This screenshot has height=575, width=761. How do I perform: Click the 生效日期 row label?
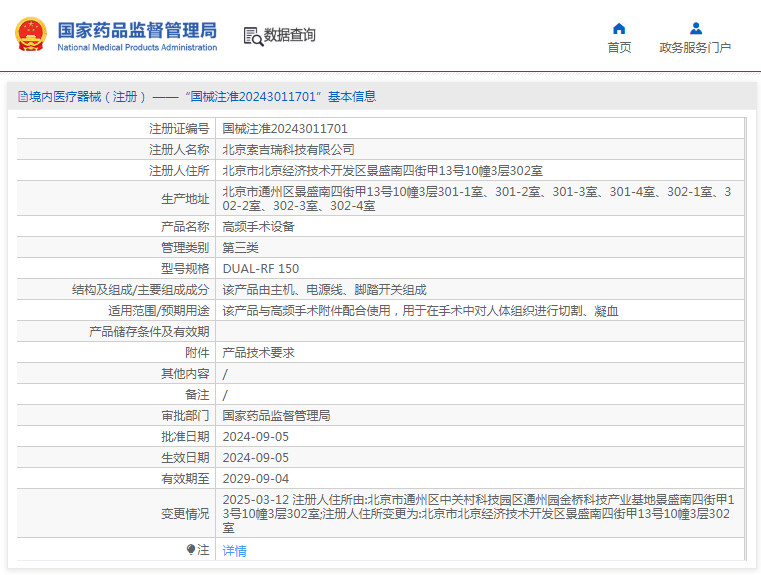point(185,458)
